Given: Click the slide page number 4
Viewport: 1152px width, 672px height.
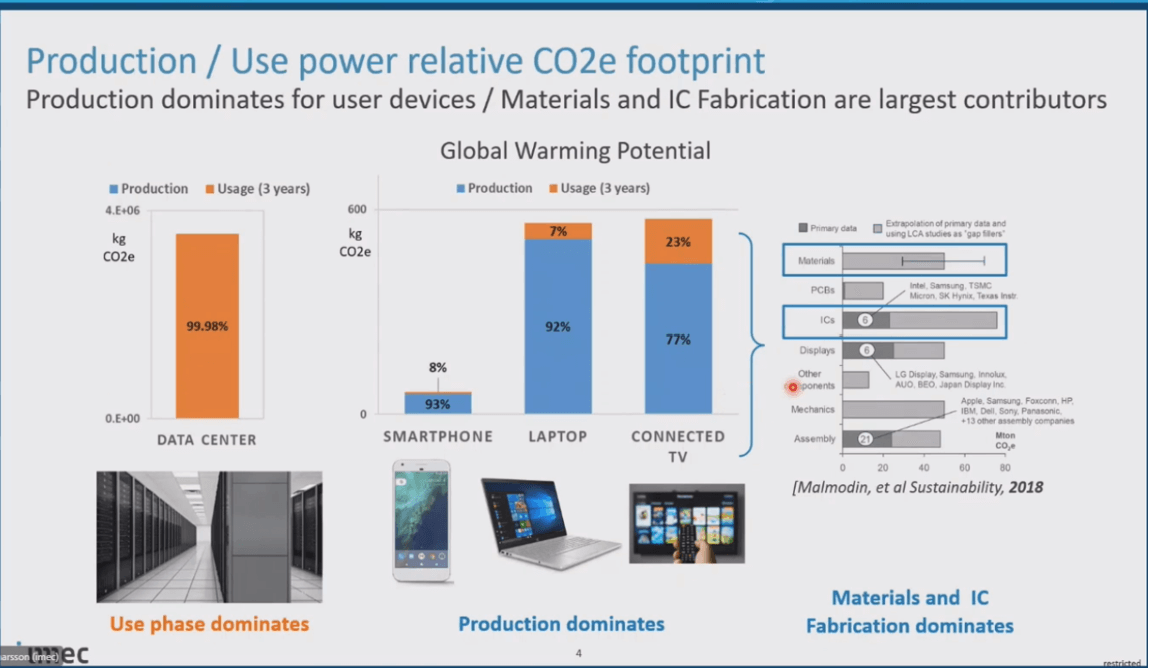Looking at the screenshot, I should pos(578,654).
